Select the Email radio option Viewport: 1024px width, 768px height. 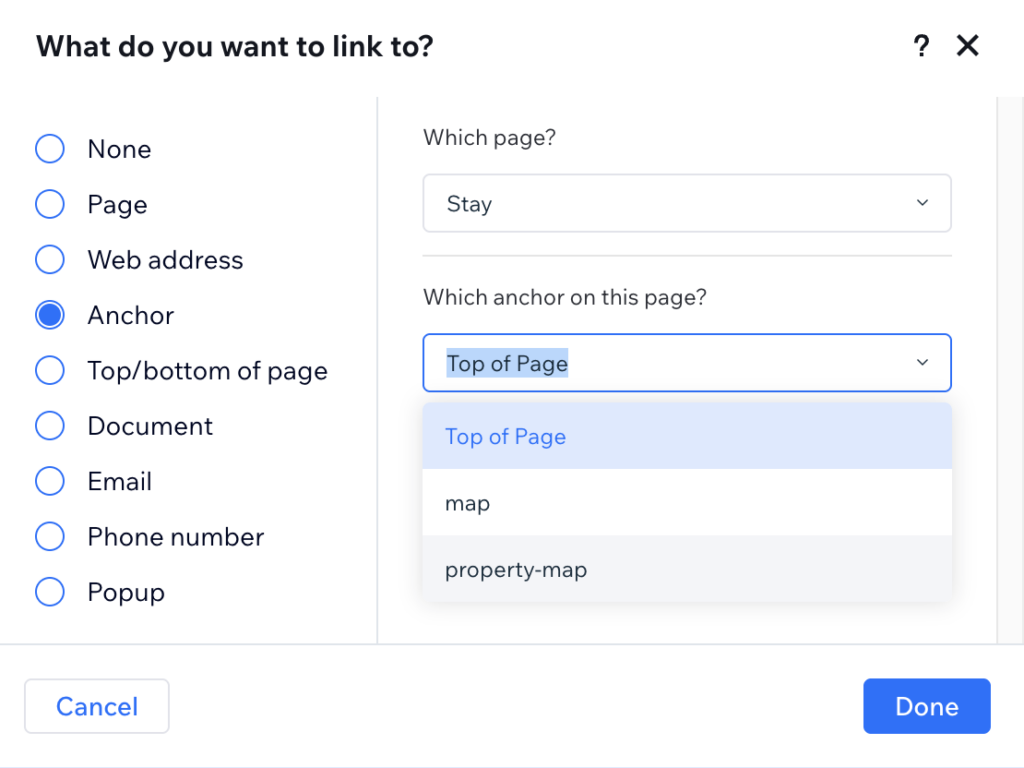[x=50, y=482]
